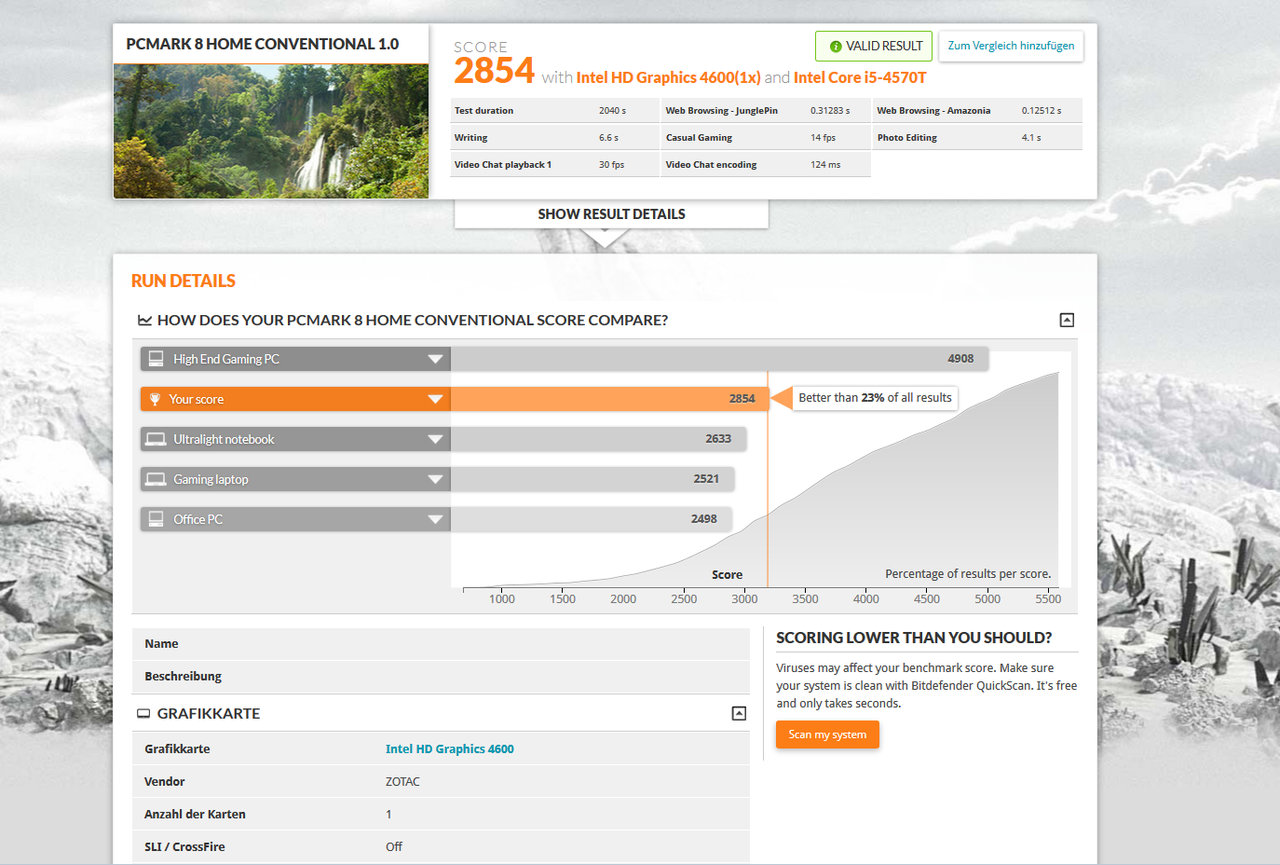Click the 4908 High End Gaming PC score bar
The width and height of the screenshot is (1280, 865).
(719, 359)
